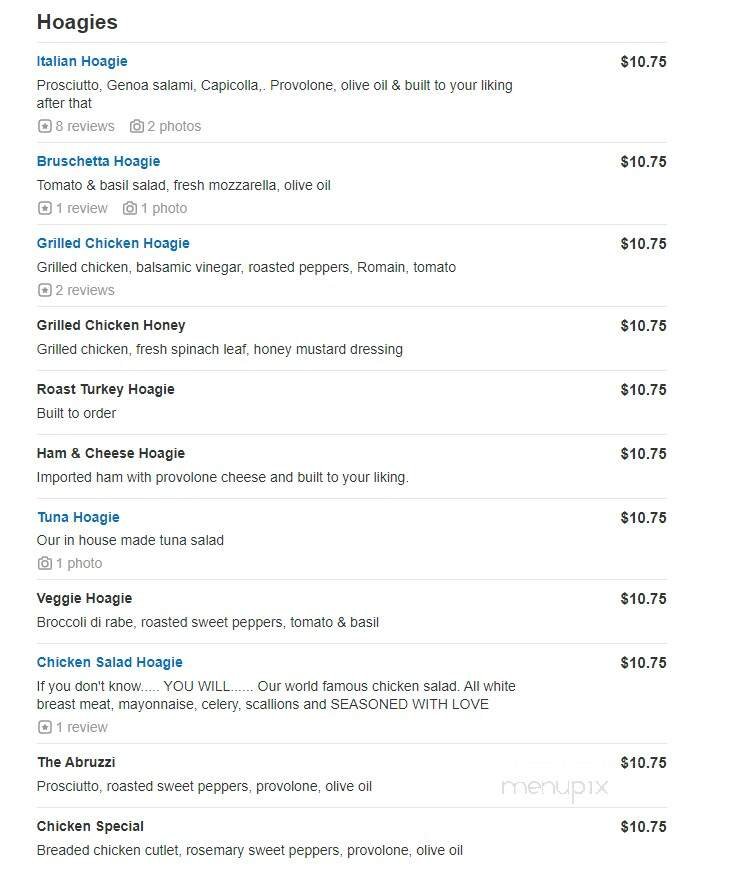Select the Roast Turkey Hoagie item title

pos(106,389)
